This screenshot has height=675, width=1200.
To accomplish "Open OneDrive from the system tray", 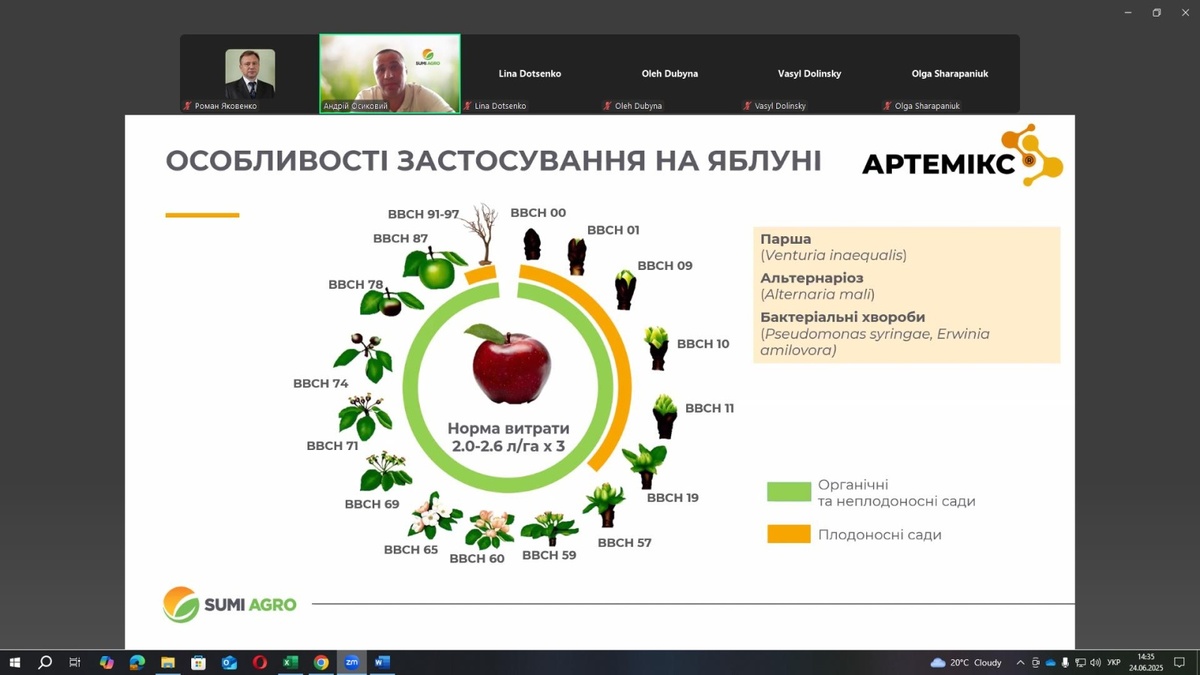I will 1050,662.
